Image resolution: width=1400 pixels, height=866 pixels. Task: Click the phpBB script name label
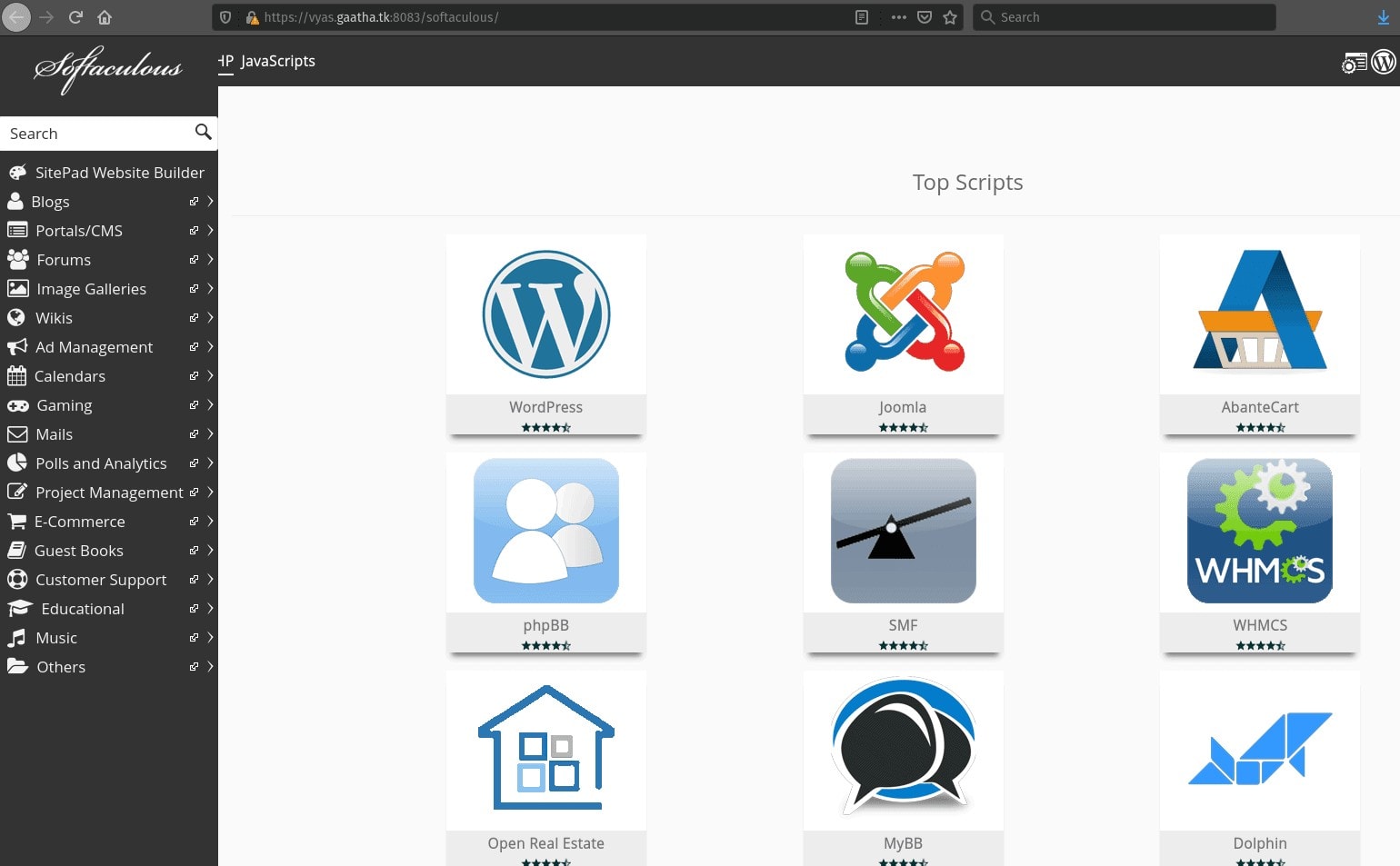click(x=546, y=626)
